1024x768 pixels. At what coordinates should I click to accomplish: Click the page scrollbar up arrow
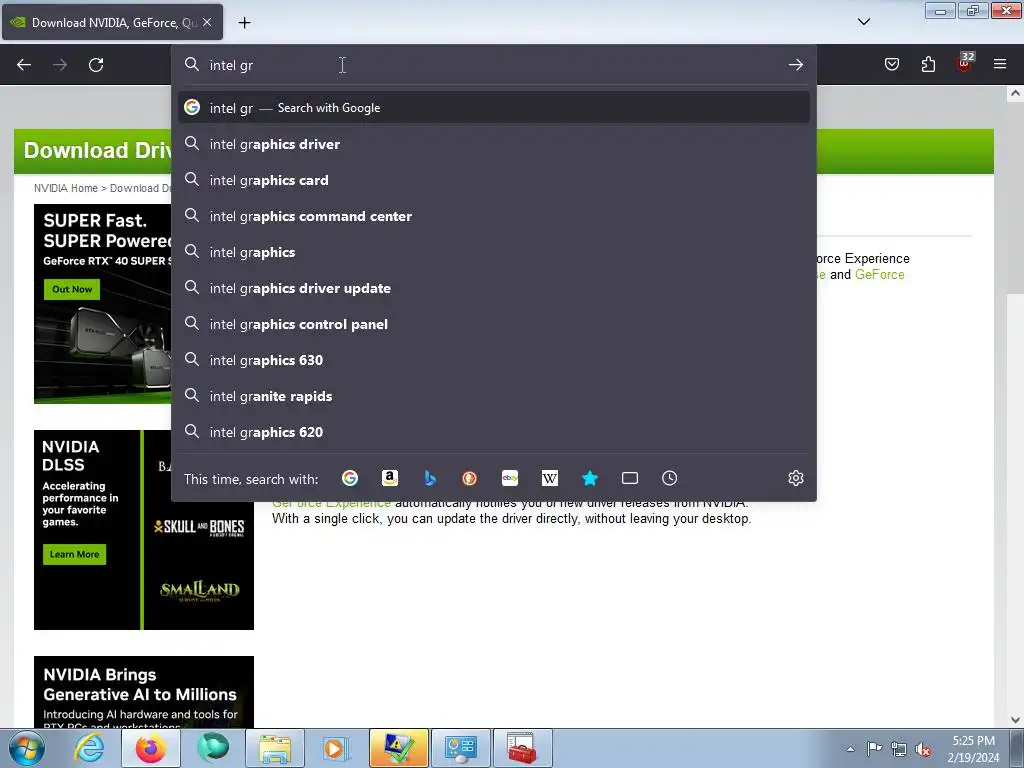(x=1015, y=93)
